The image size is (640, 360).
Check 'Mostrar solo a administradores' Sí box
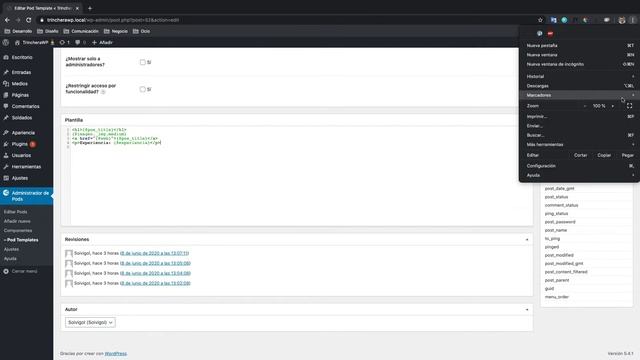142,62
